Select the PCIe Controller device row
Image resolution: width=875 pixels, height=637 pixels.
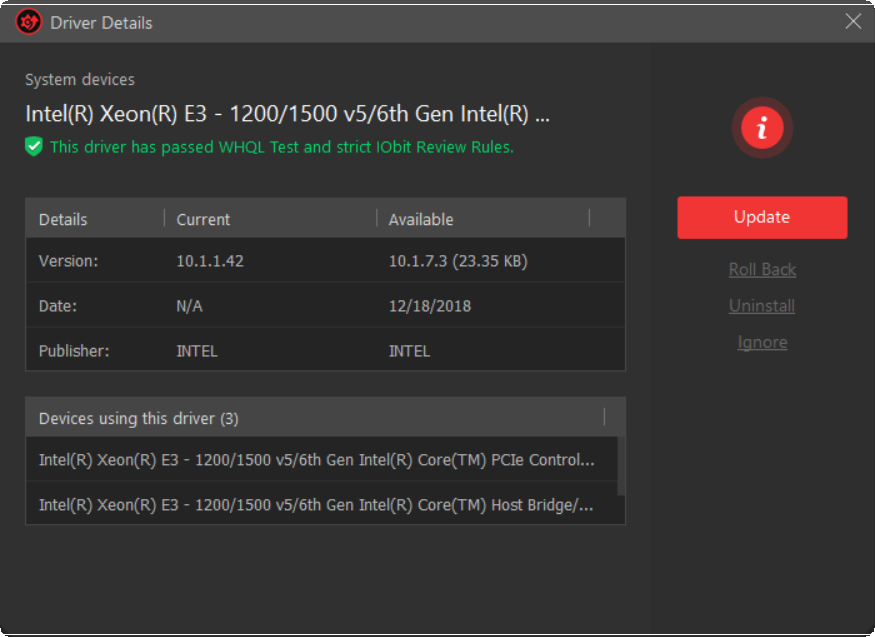(321, 460)
